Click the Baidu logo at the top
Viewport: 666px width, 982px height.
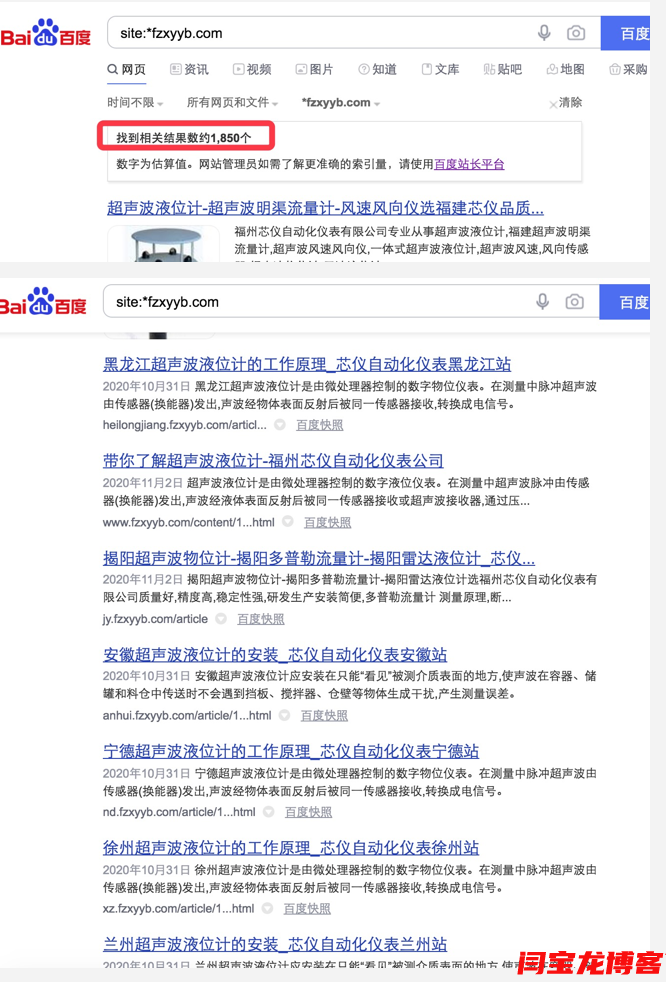(x=45, y=34)
